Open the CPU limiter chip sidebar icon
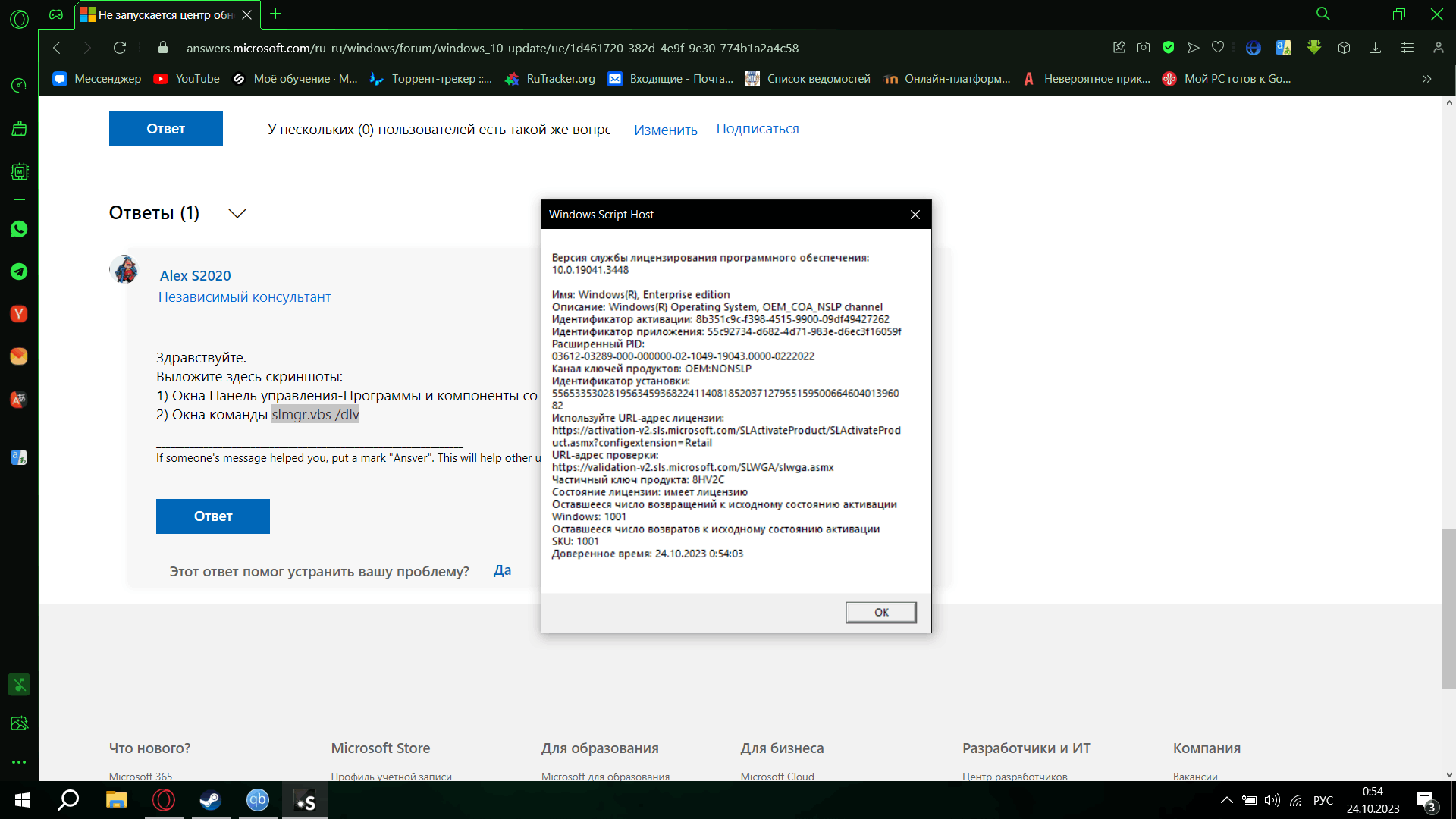The image size is (1456, 819). click(19, 172)
